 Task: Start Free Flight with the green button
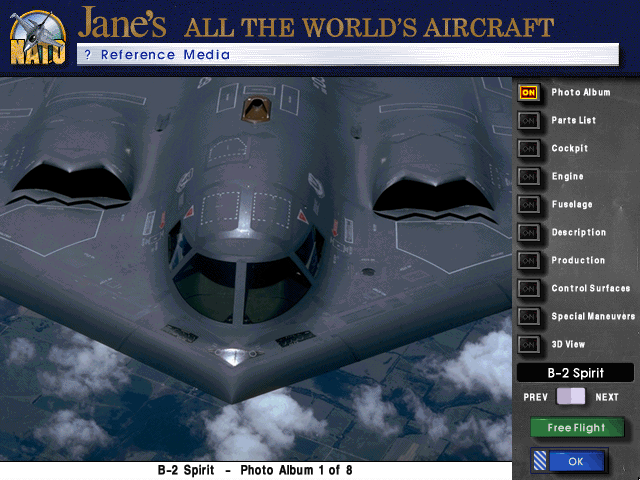tap(576, 428)
